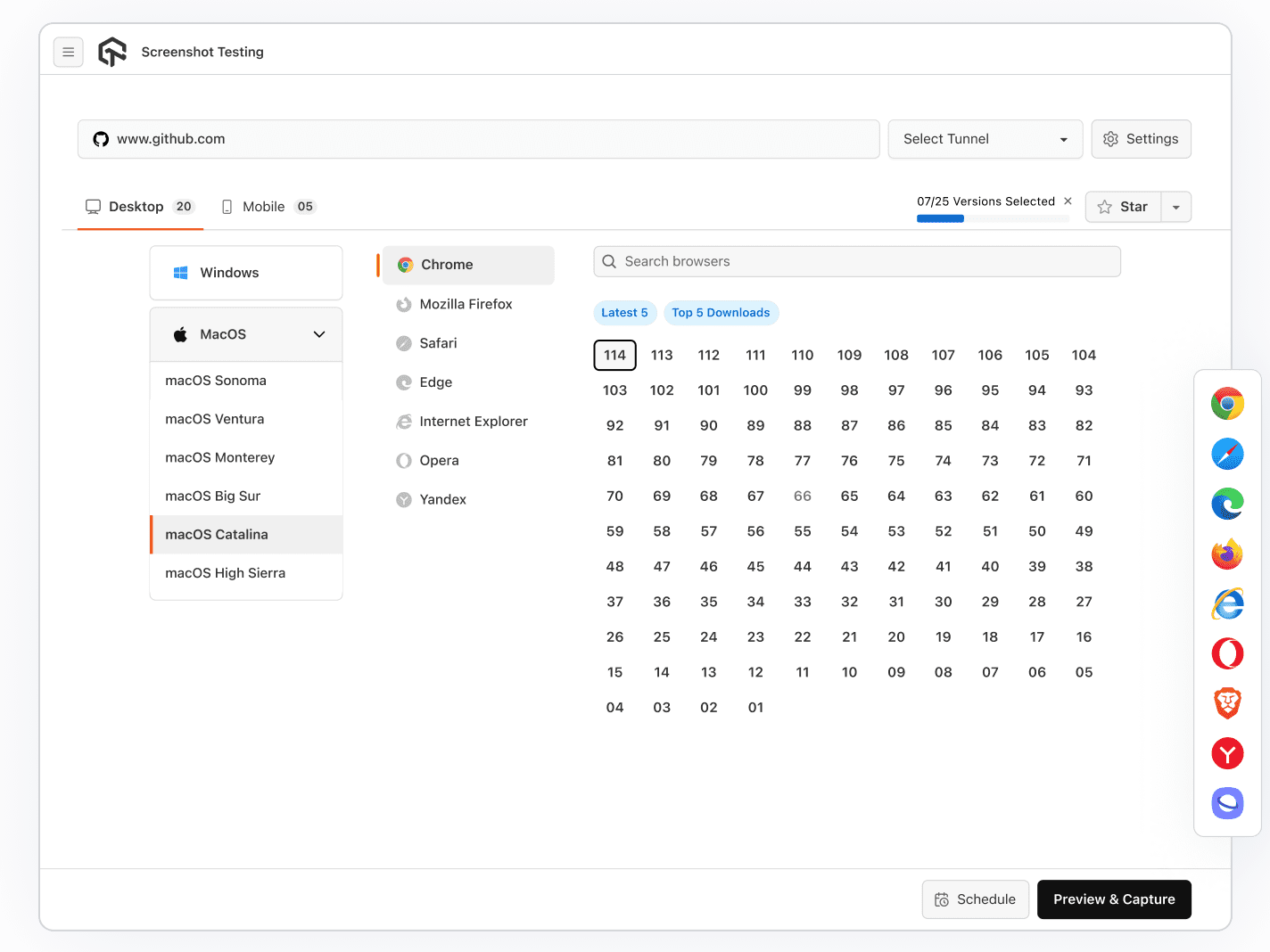This screenshot has width=1270, height=952.
Task: Expand the arrow next to the Star button
Action: point(1175,207)
